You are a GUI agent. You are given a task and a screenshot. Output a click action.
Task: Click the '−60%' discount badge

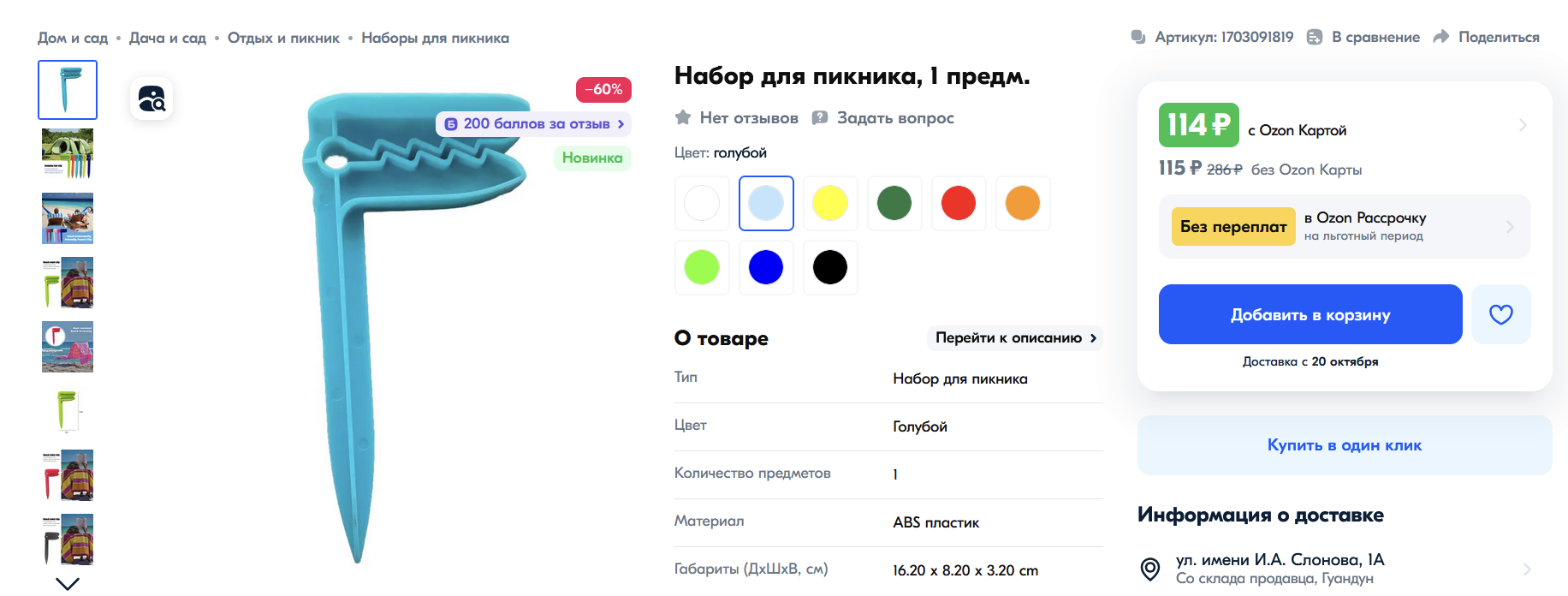click(x=603, y=90)
